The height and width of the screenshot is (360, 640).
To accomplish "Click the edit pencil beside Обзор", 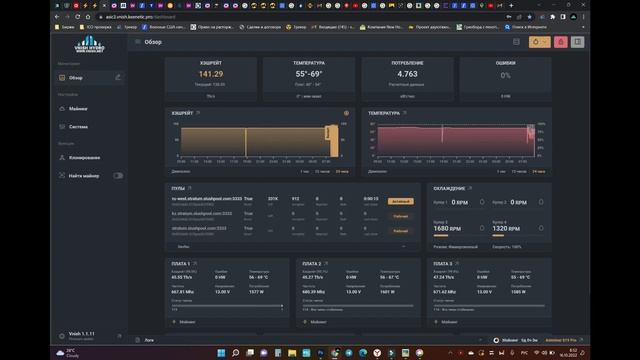I will click(x=118, y=77).
